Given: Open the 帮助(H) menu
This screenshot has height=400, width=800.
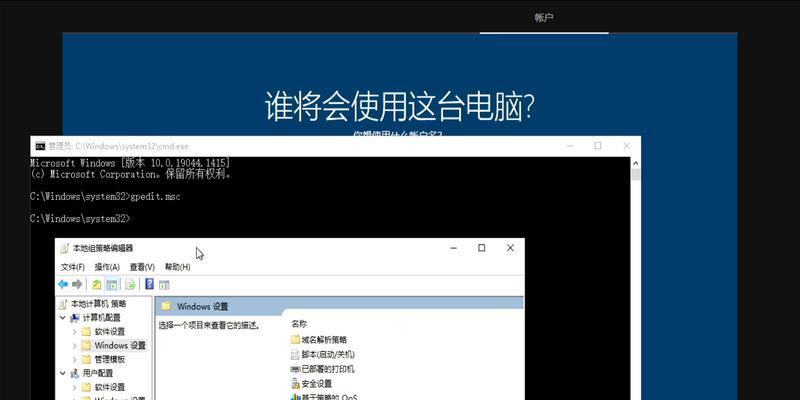Looking at the screenshot, I should click(178, 267).
